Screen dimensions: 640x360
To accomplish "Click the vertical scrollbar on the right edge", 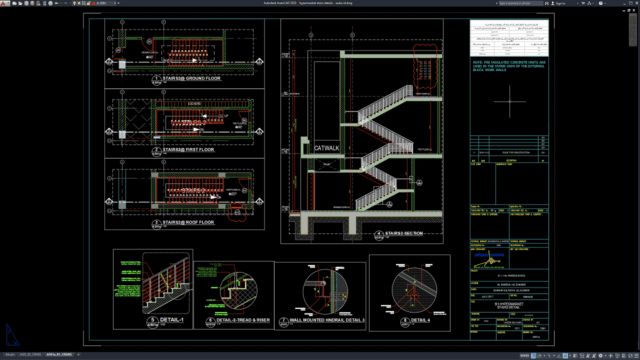I will [x=633, y=29].
